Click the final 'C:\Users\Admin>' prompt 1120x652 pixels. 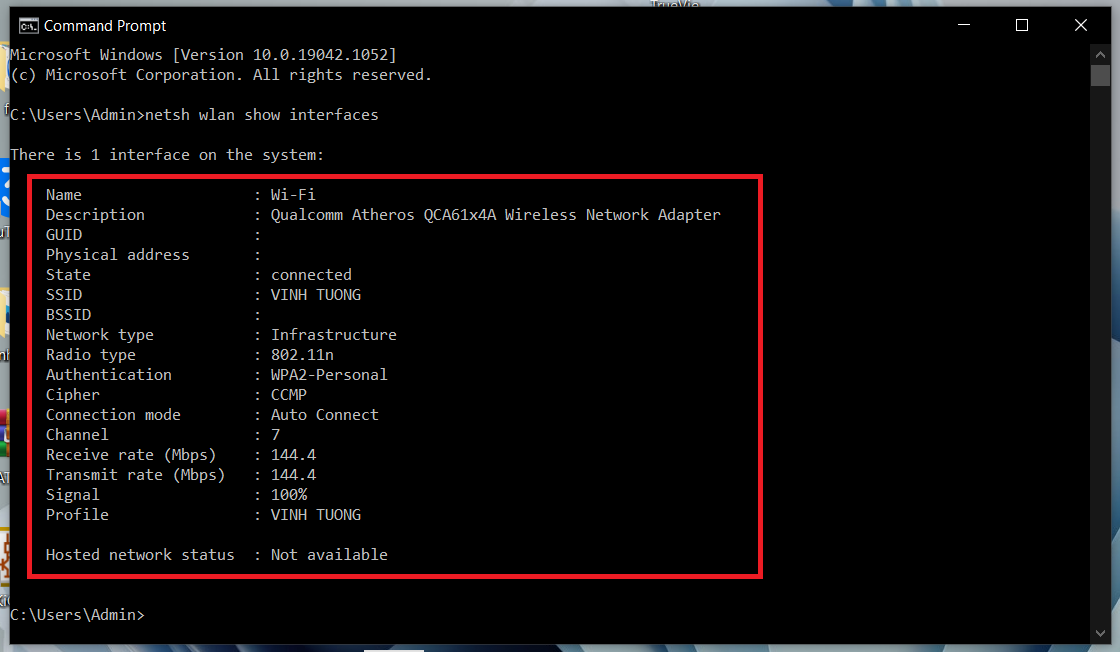coord(77,615)
